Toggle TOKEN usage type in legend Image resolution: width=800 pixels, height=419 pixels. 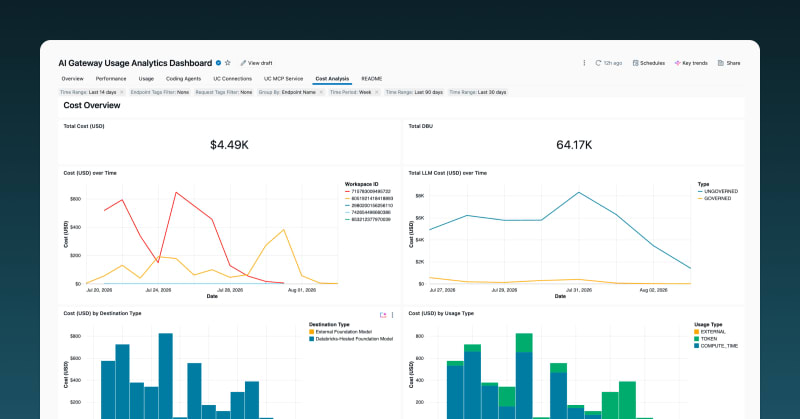pos(706,339)
